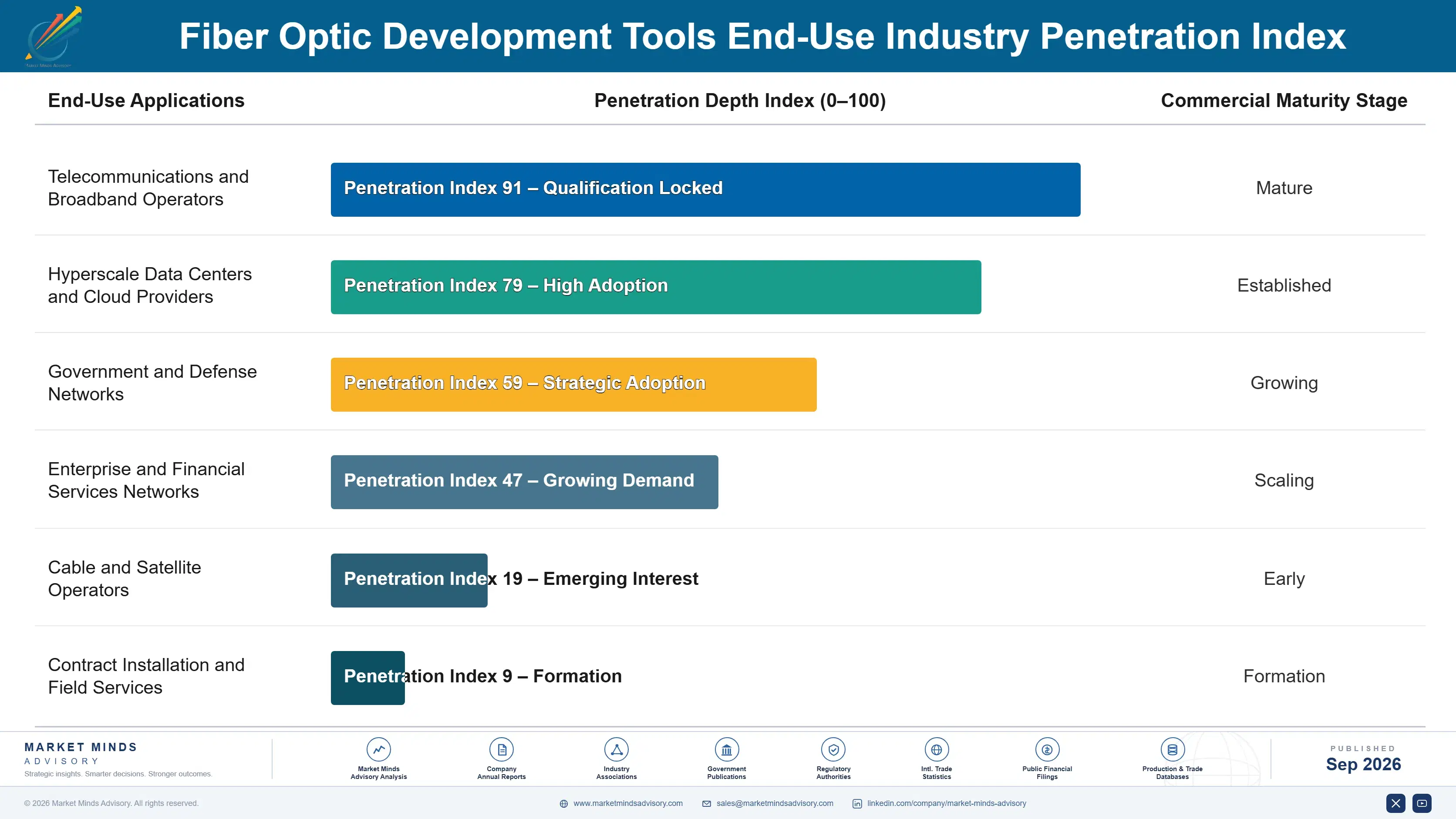The image size is (1456, 819).
Task: Click the Penetration Index 47 bar
Action: (525, 482)
